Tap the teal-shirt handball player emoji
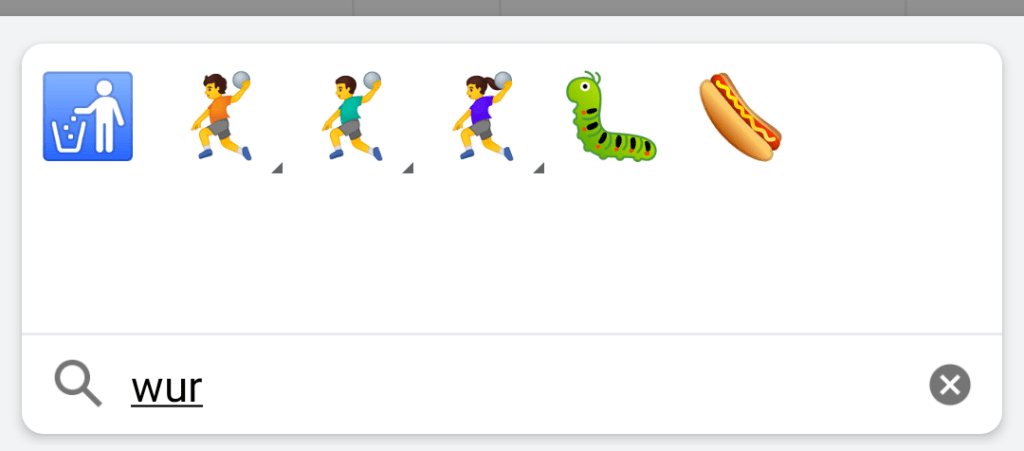Viewport: 1024px width, 451px height. tap(351, 116)
